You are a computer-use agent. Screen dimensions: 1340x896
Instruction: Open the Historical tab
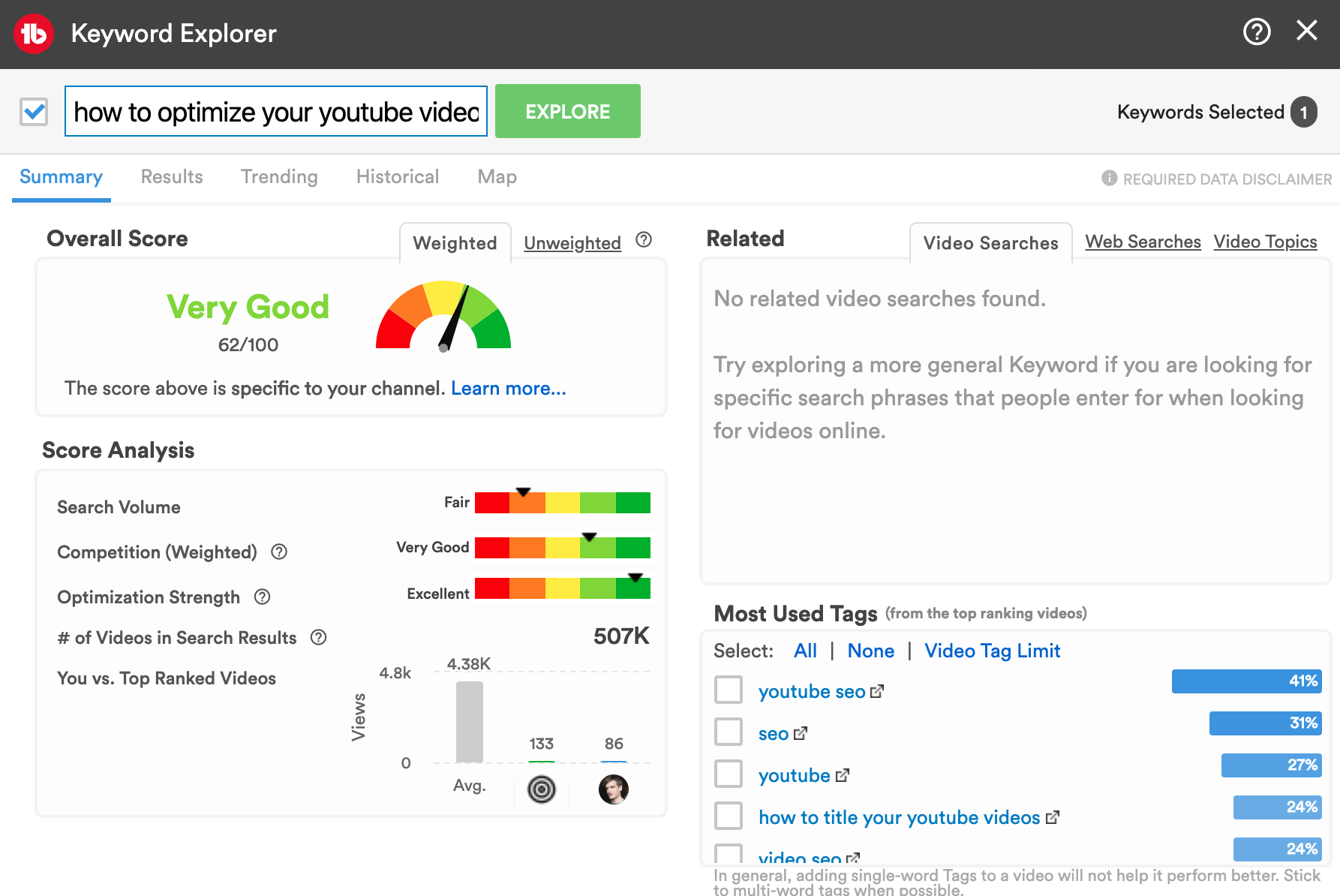[x=397, y=177]
